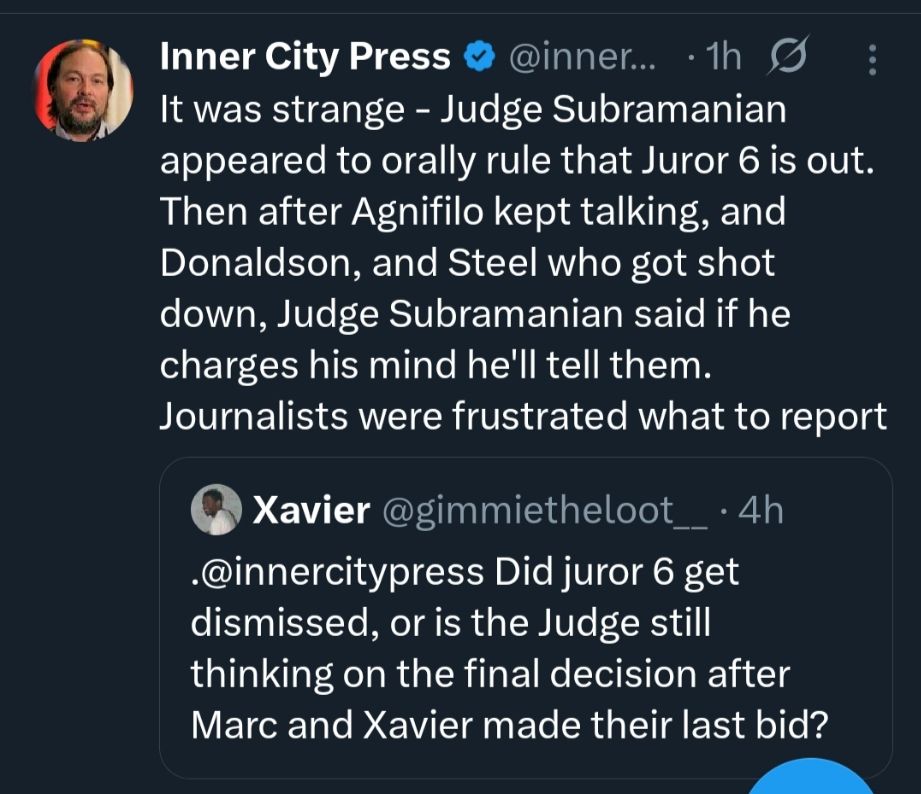Click the line "charges his mind he'll tell them."
The width and height of the screenshot is (921, 794).
click(x=435, y=365)
